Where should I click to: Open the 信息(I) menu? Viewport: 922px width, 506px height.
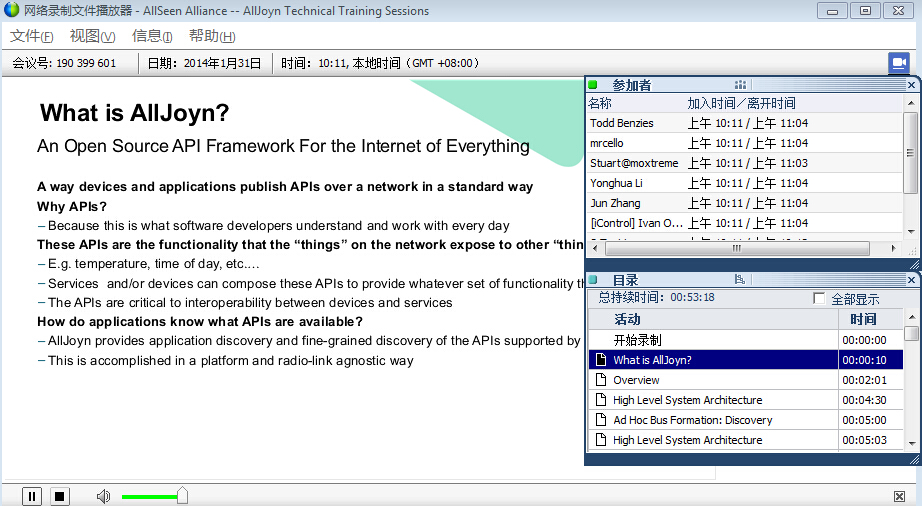click(x=152, y=36)
